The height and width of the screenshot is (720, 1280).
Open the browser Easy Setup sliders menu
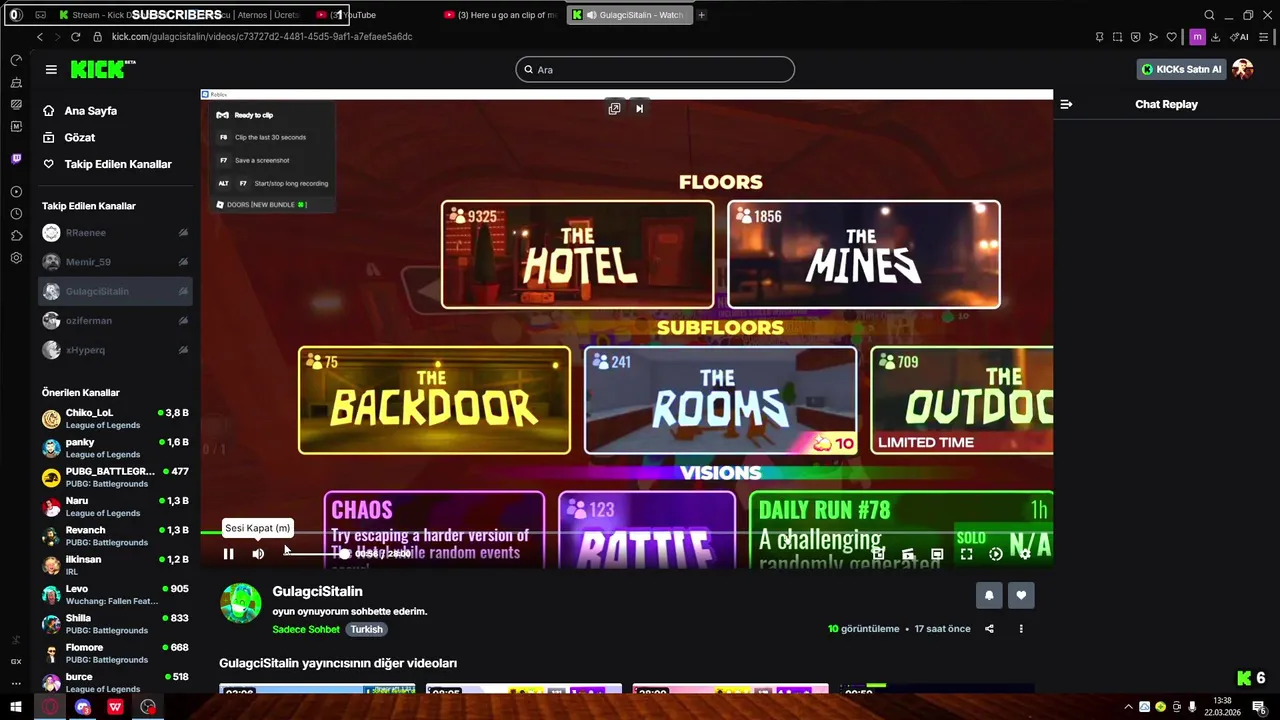click(1264, 37)
